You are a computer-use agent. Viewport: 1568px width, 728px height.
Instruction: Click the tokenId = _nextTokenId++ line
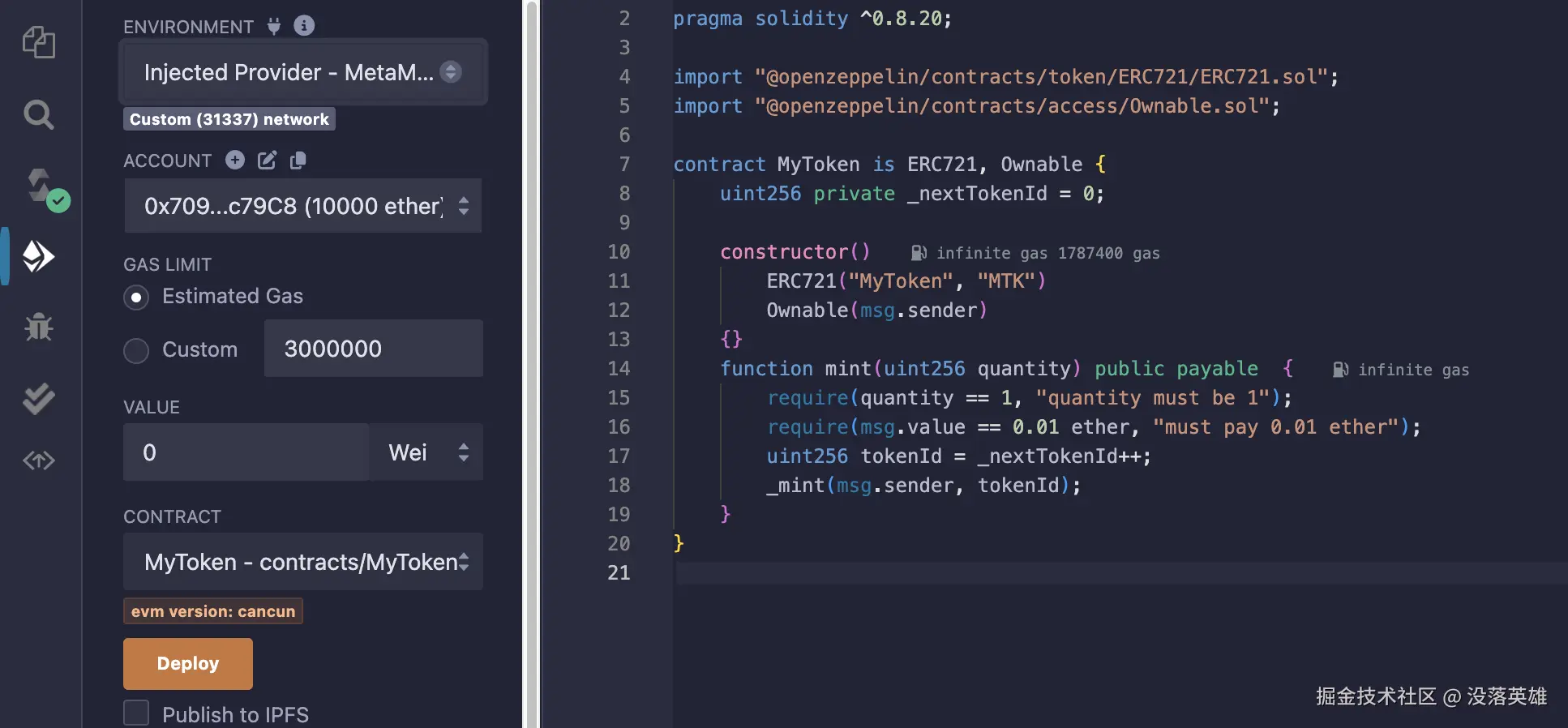pos(959,456)
